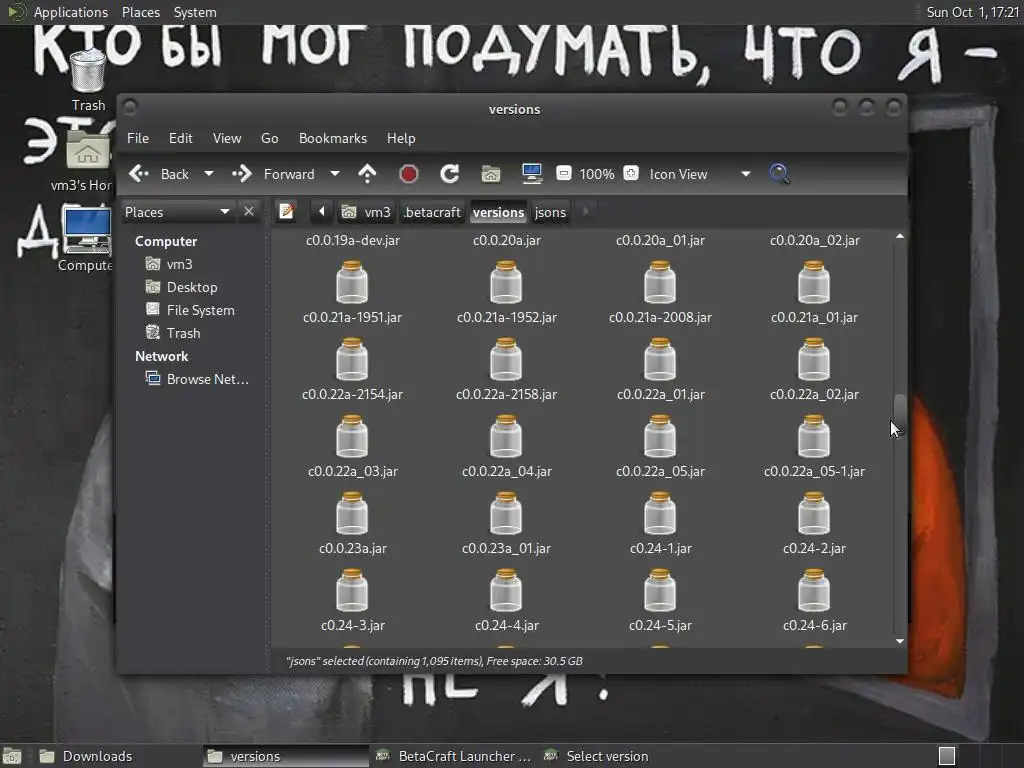The width and height of the screenshot is (1024, 768).
Task: Open the Back history dropdown arrow
Action: (208, 174)
